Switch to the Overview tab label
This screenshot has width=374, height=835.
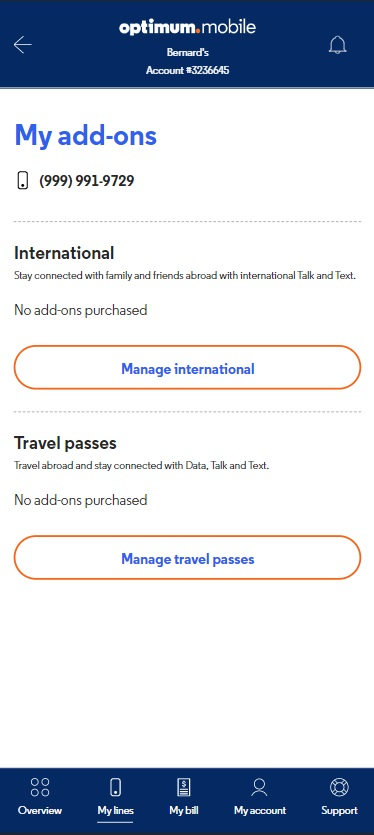(x=40, y=811)
